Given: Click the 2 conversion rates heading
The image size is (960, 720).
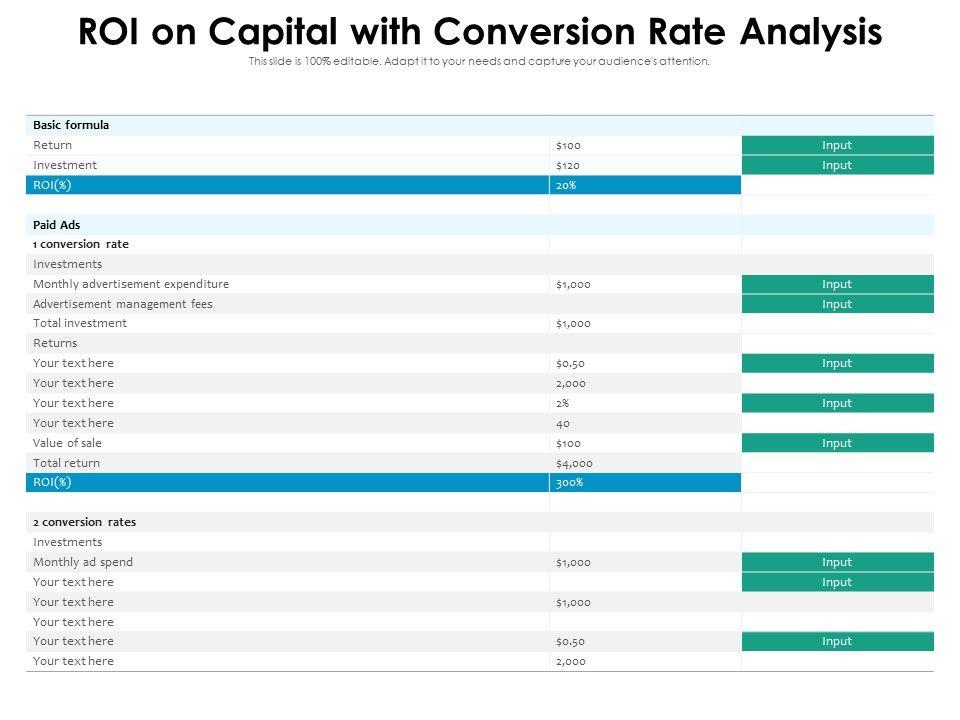Looking at the screenshot, I should click(84, 522).
